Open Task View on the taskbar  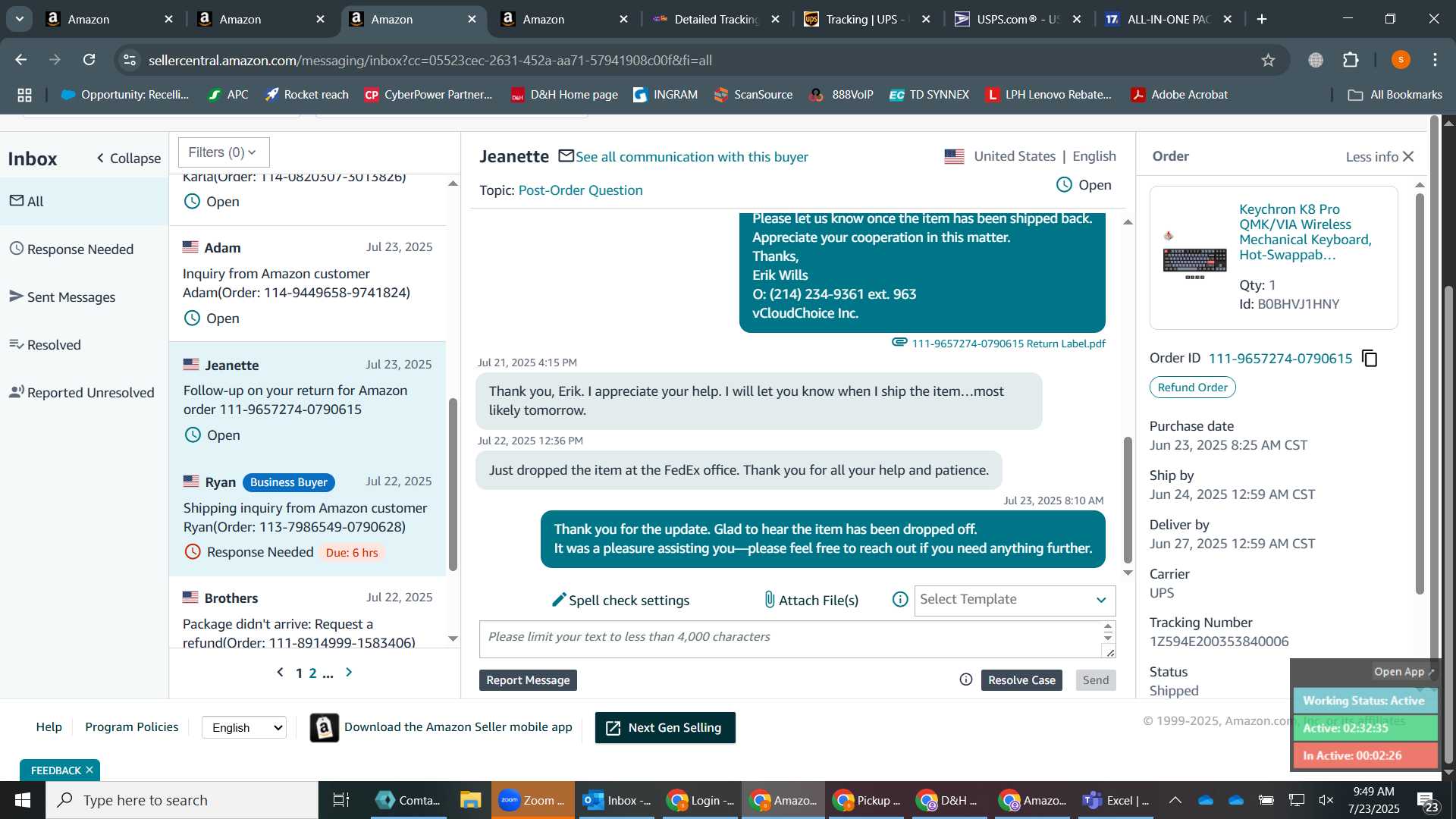click(x=341, y=800)
